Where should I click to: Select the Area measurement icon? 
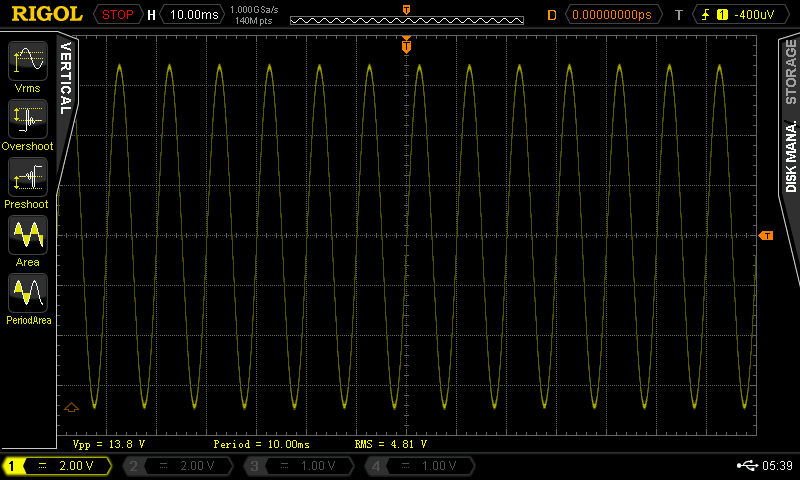(28, 235)
